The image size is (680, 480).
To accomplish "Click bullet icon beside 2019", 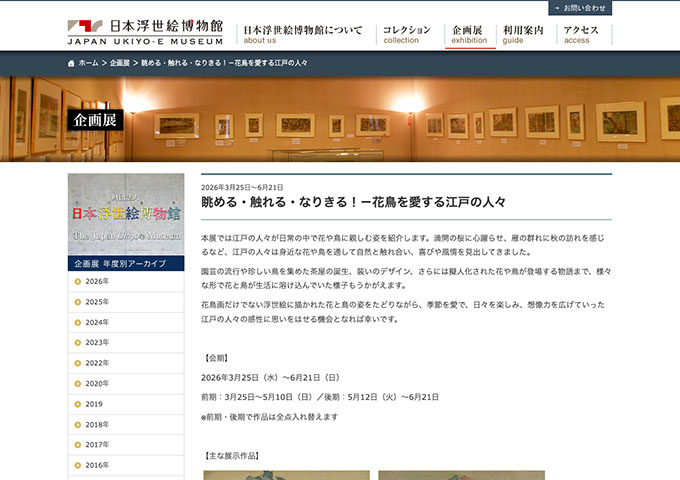I will [78, 404].
